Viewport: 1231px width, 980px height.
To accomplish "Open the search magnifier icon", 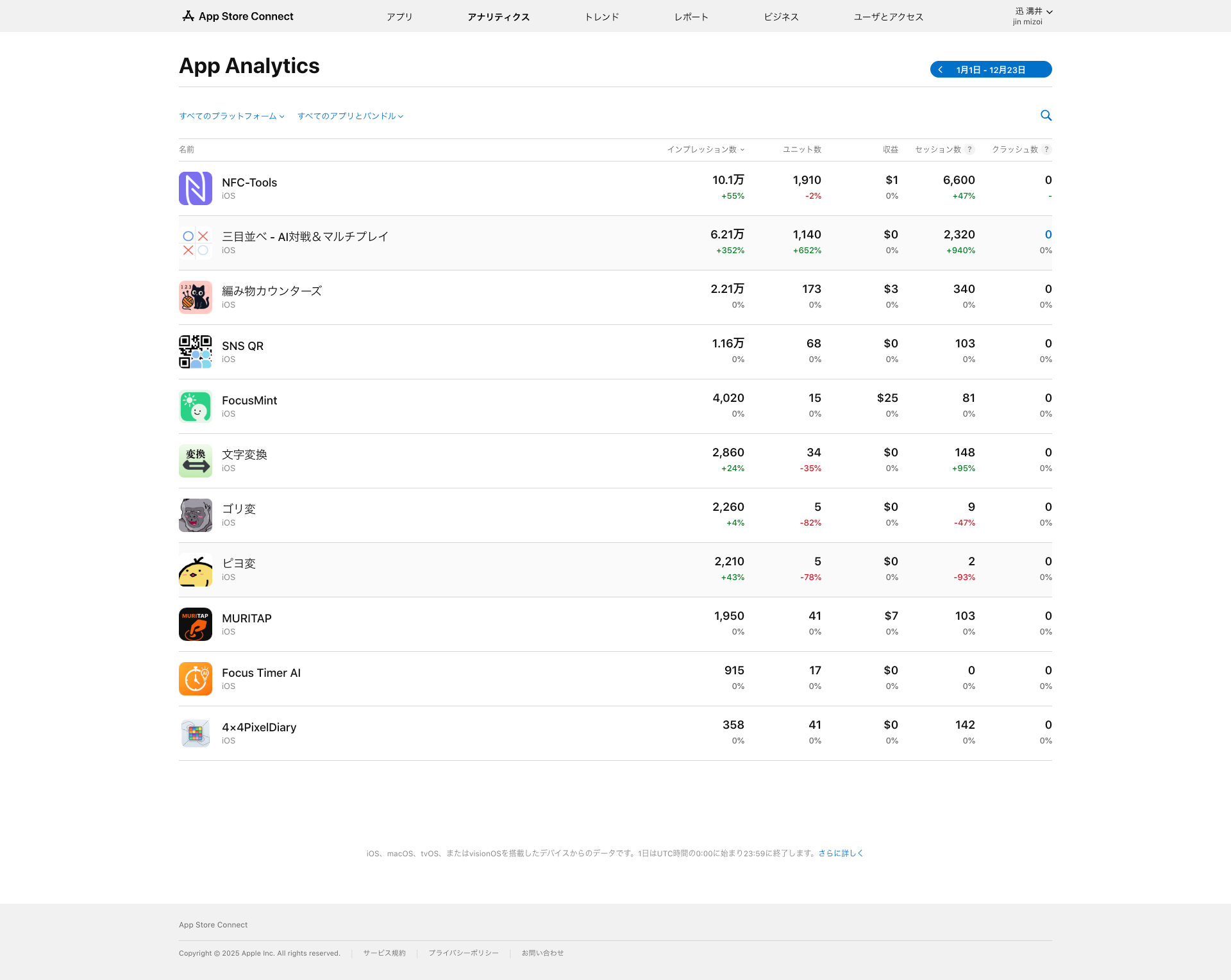I will coord(1046,115).
